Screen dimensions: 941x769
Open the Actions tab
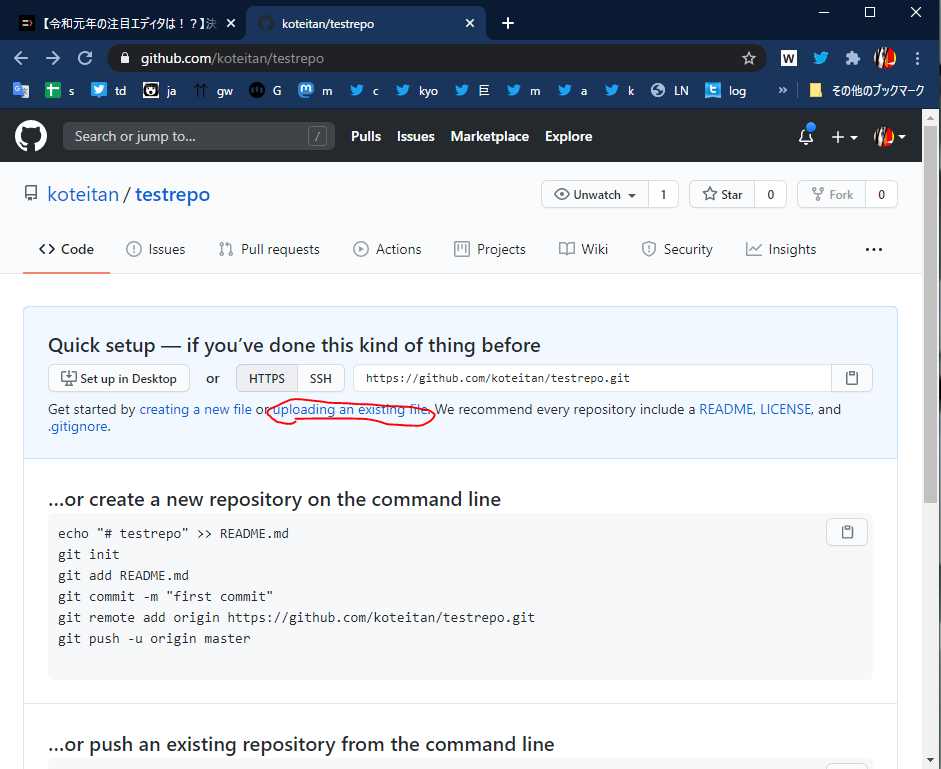tap(387, 249)
